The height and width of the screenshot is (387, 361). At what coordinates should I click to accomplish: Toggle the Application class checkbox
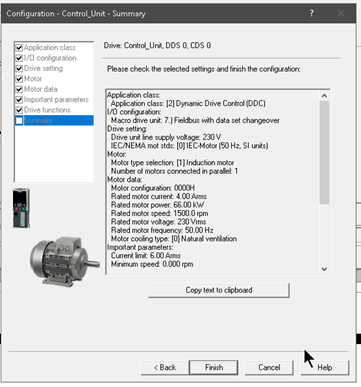(19, 48)
